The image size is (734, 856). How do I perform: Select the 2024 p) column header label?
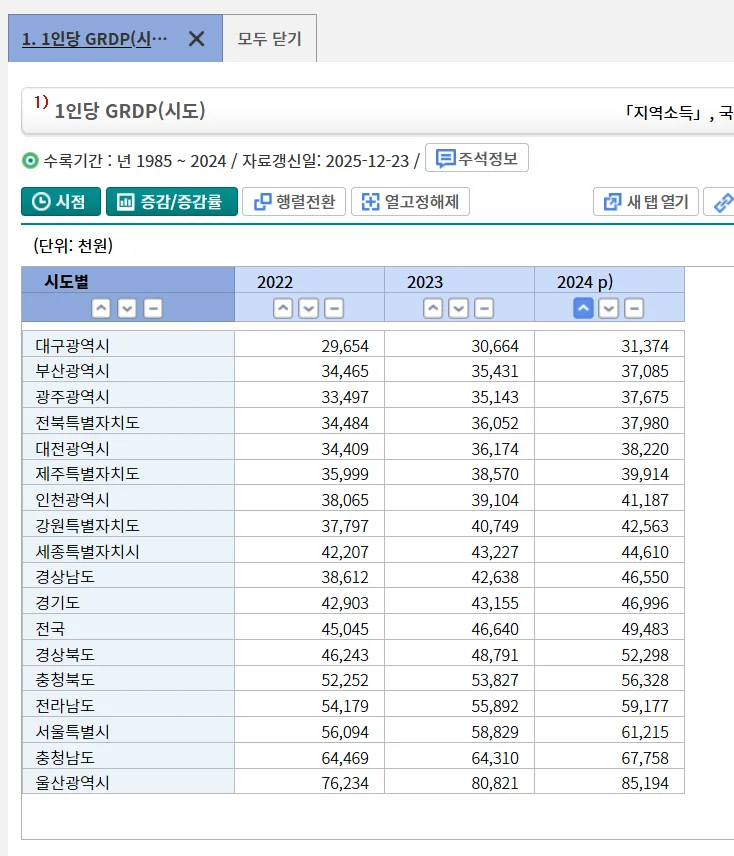585,282
